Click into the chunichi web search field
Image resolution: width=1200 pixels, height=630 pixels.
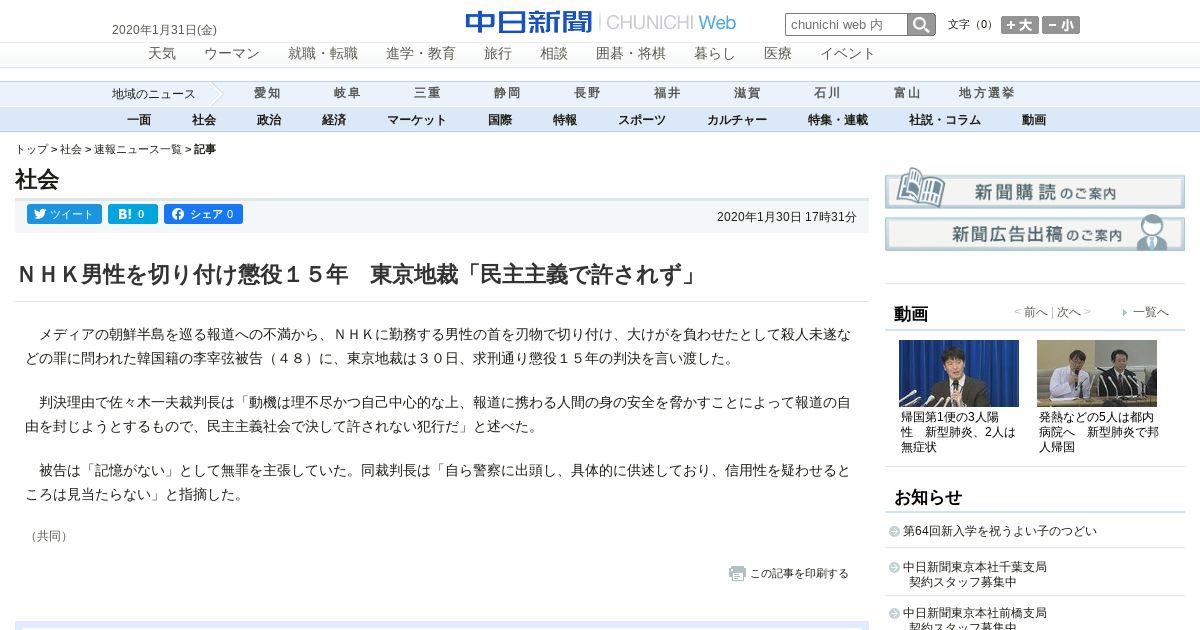click(846, 25)
